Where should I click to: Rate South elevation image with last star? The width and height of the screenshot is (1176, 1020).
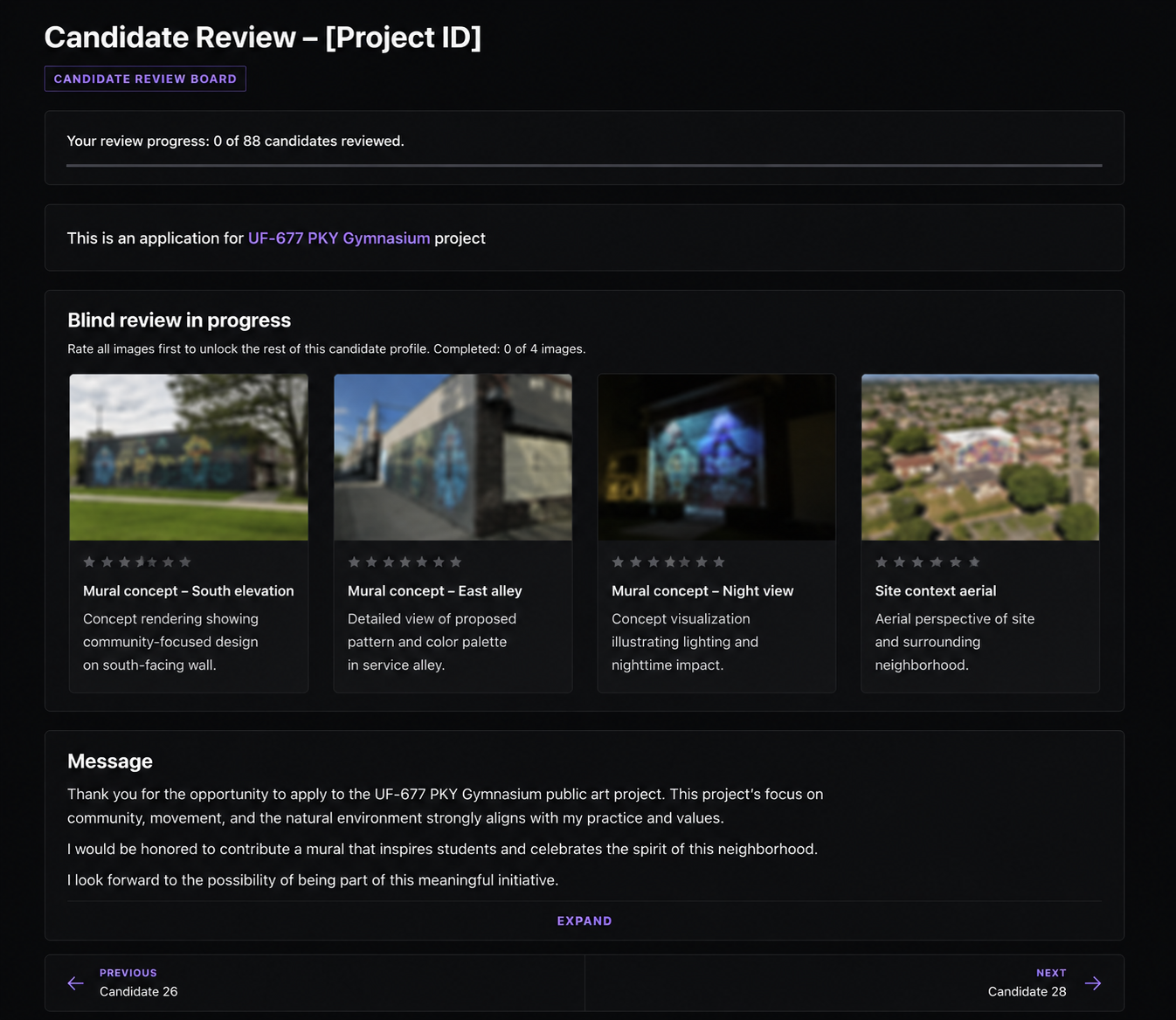tap(185, 562)
